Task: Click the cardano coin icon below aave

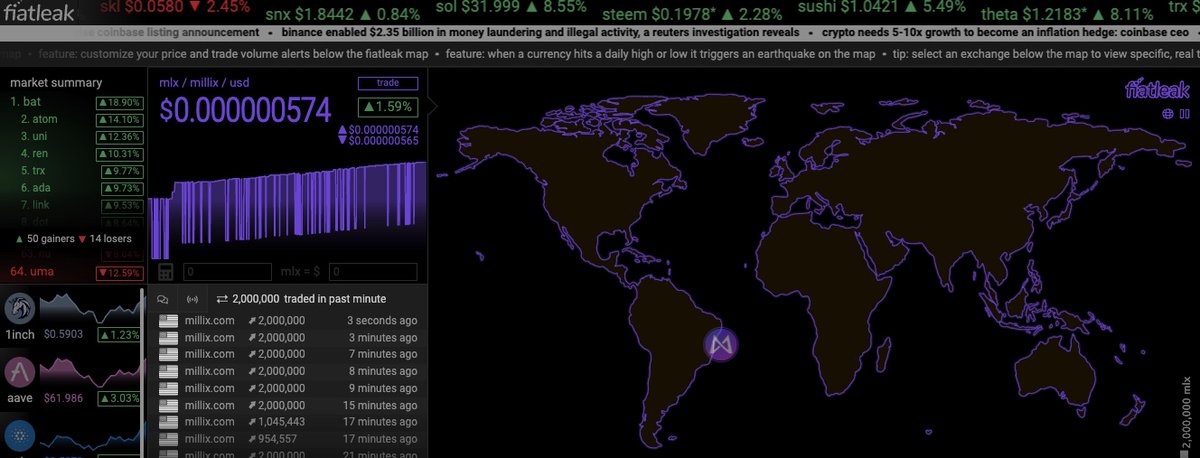Action: pyautogui.click(x=20, y=438)
